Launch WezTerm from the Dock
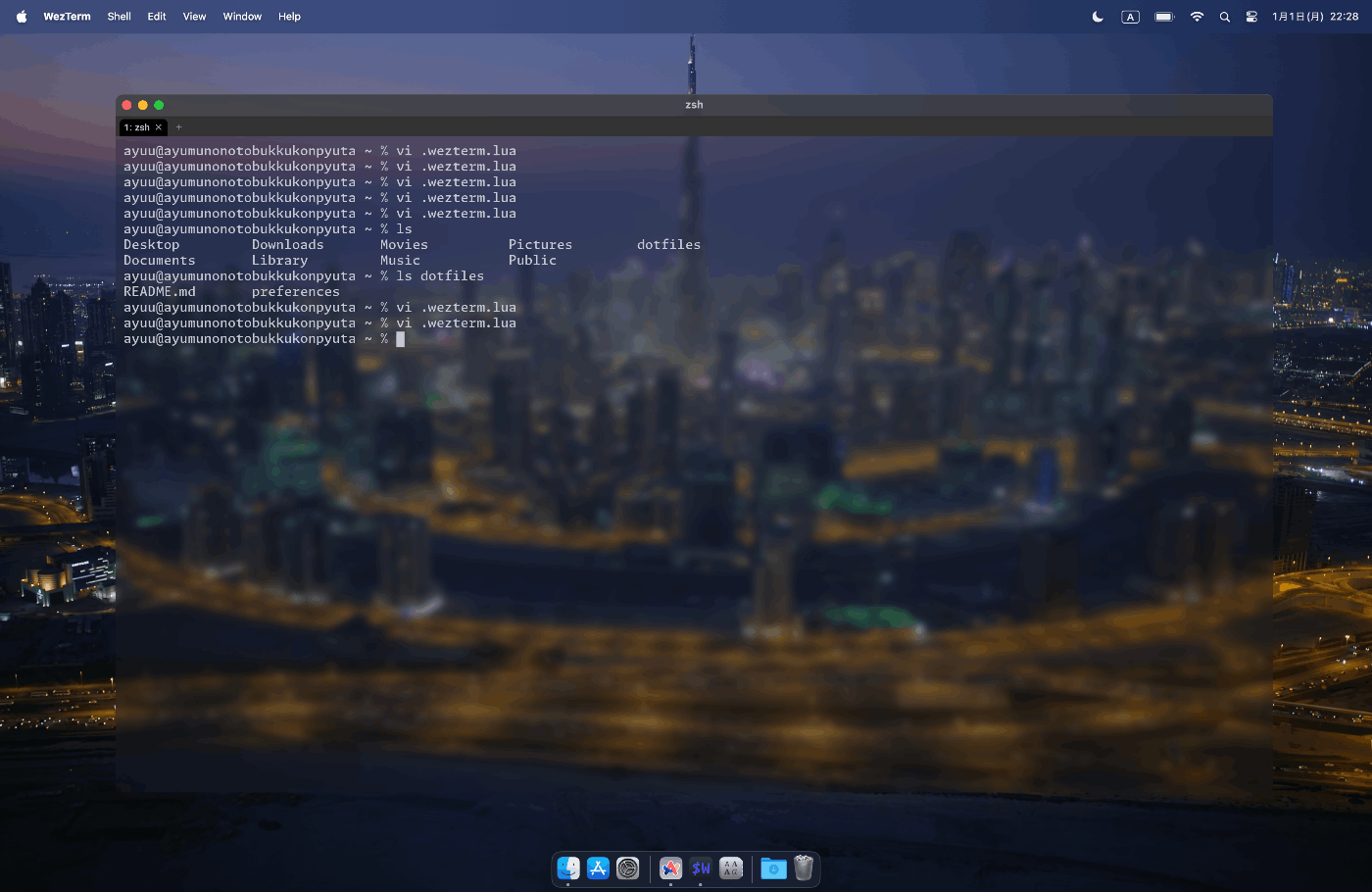The width and height of the screenshot is (1372, 892). tap(701, 868)
